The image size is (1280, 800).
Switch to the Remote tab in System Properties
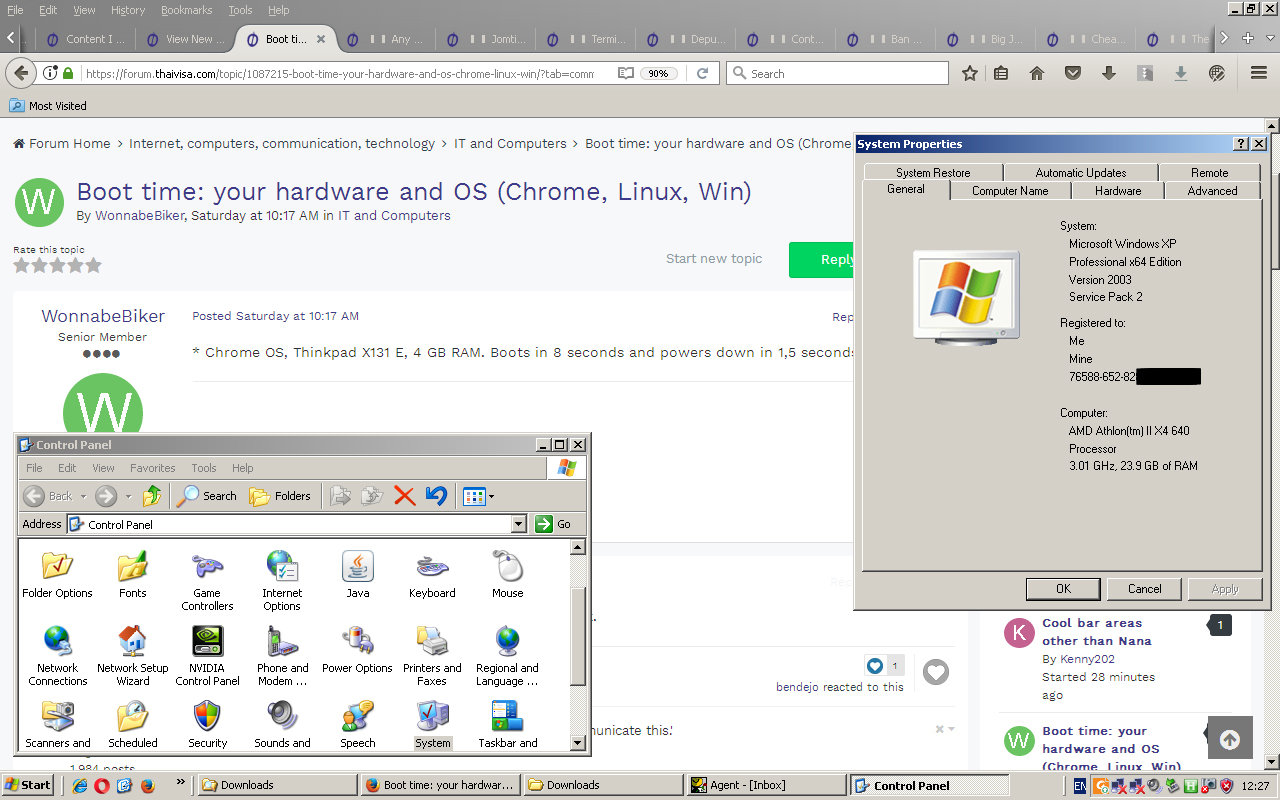[1209, 172]
